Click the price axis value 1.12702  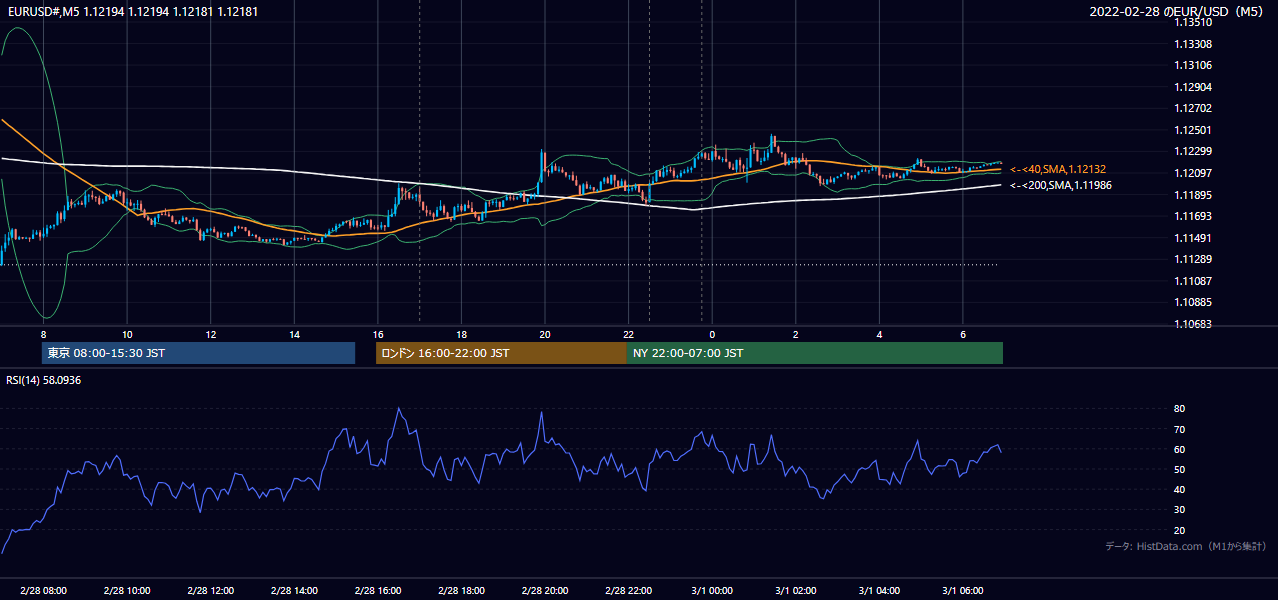1193,108
